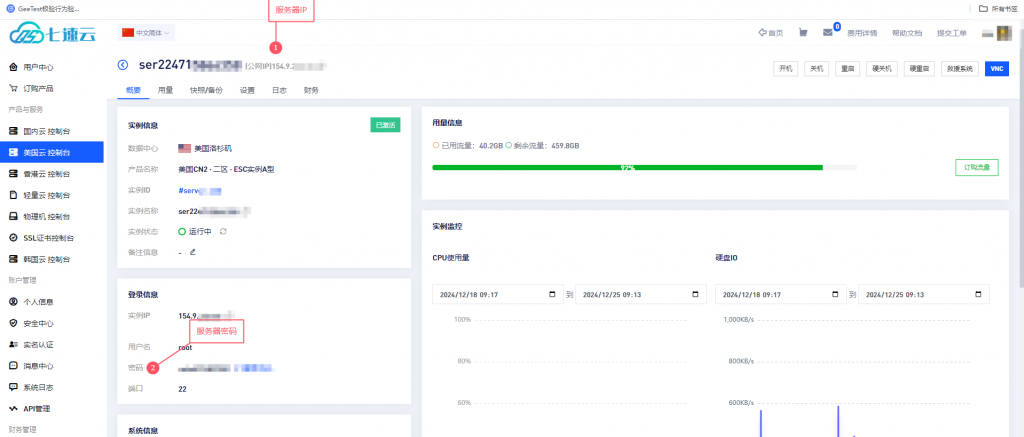
Task: Open the mail messages icon
Action: [x=827, y=33]
